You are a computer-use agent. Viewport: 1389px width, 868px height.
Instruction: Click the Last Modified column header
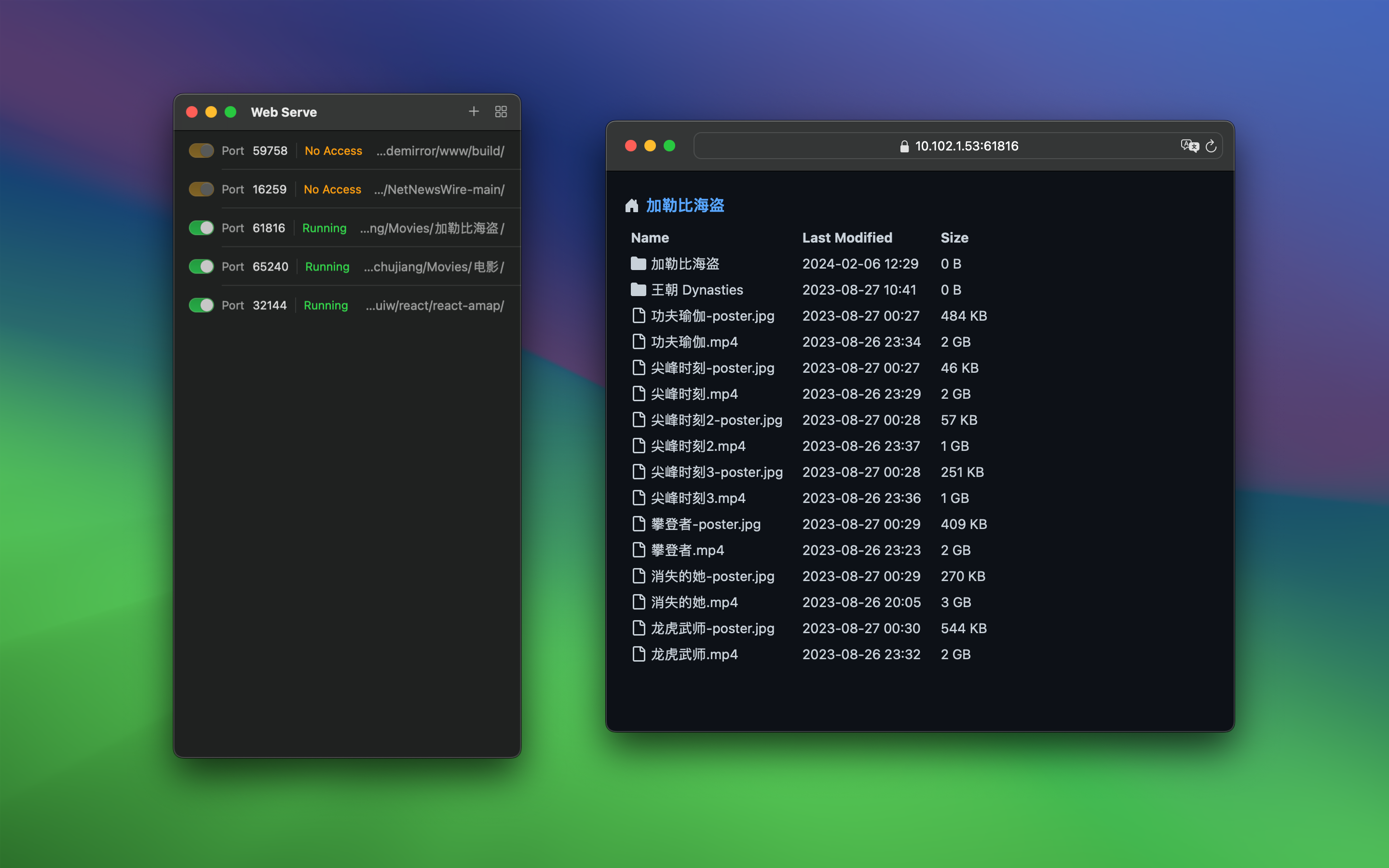coord(848,238)
